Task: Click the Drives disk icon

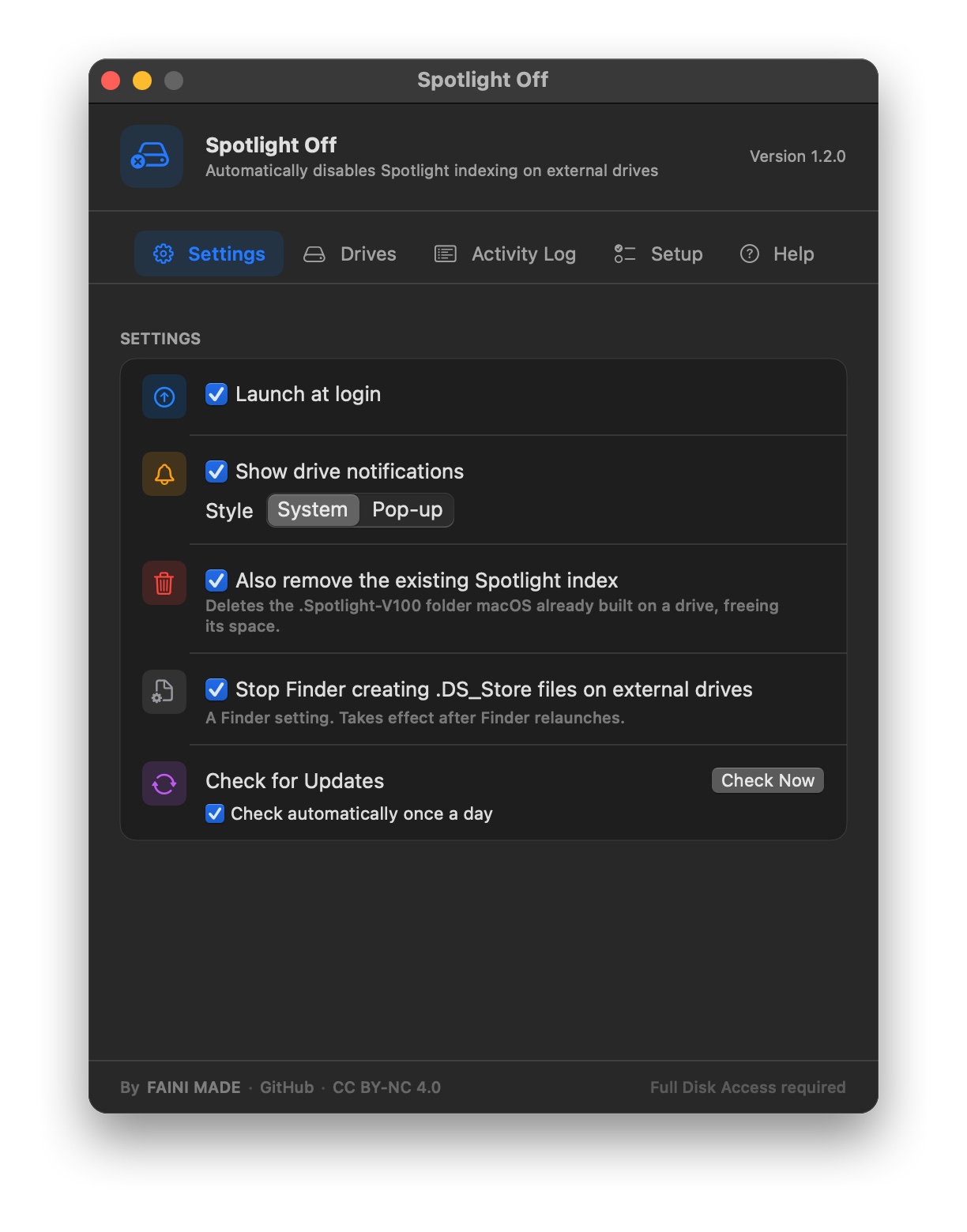Action: click(314, 254)
